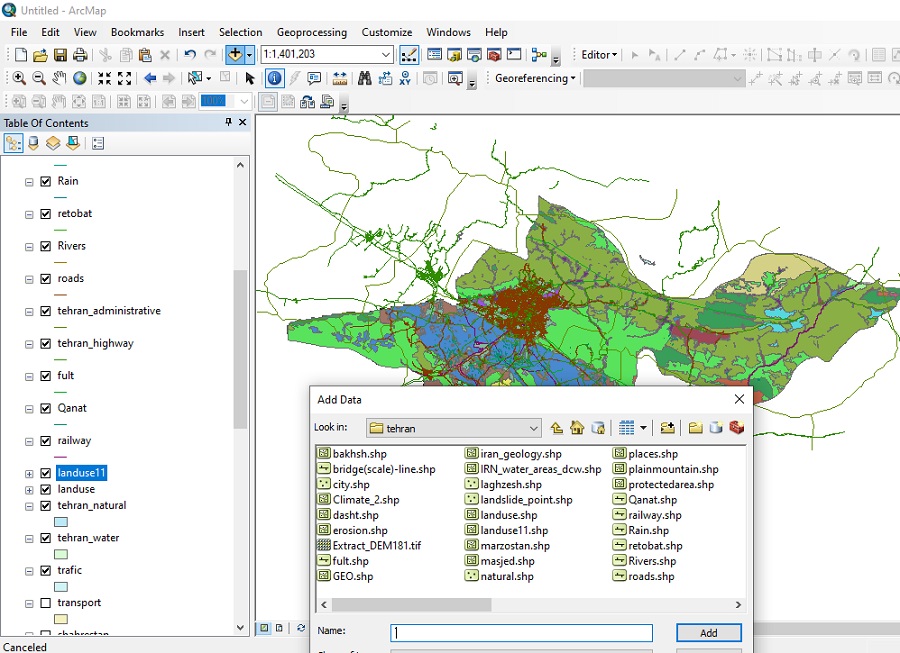Open the Editor menu button
900x653 pixels.
tap(599, 55)
